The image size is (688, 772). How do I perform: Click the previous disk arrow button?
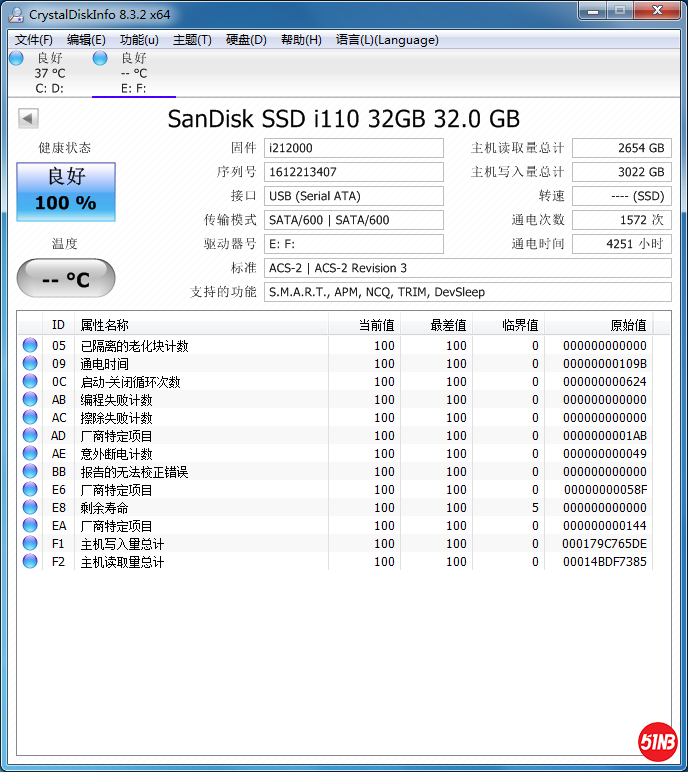[x=28, y=119]
